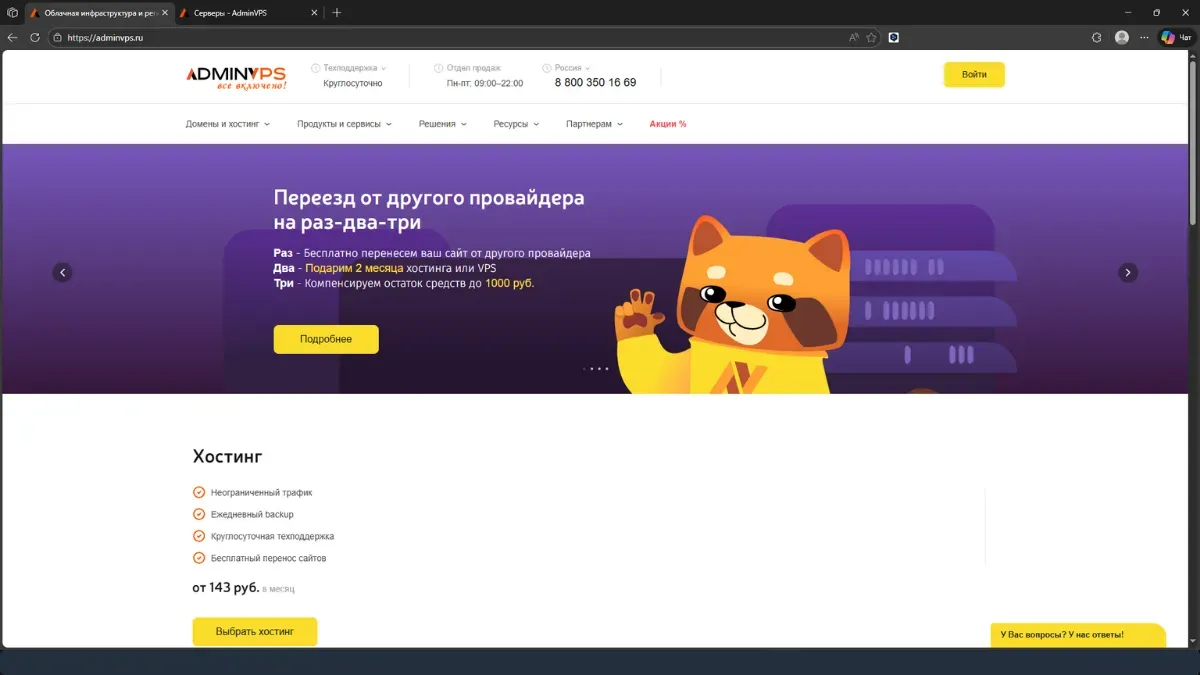Add page to favorites star icon

coord(871,37)
